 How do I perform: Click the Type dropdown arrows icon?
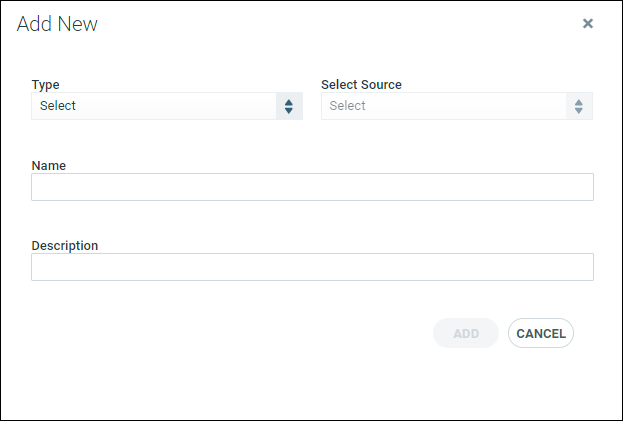pyautogui.click(x=289, y=106)
